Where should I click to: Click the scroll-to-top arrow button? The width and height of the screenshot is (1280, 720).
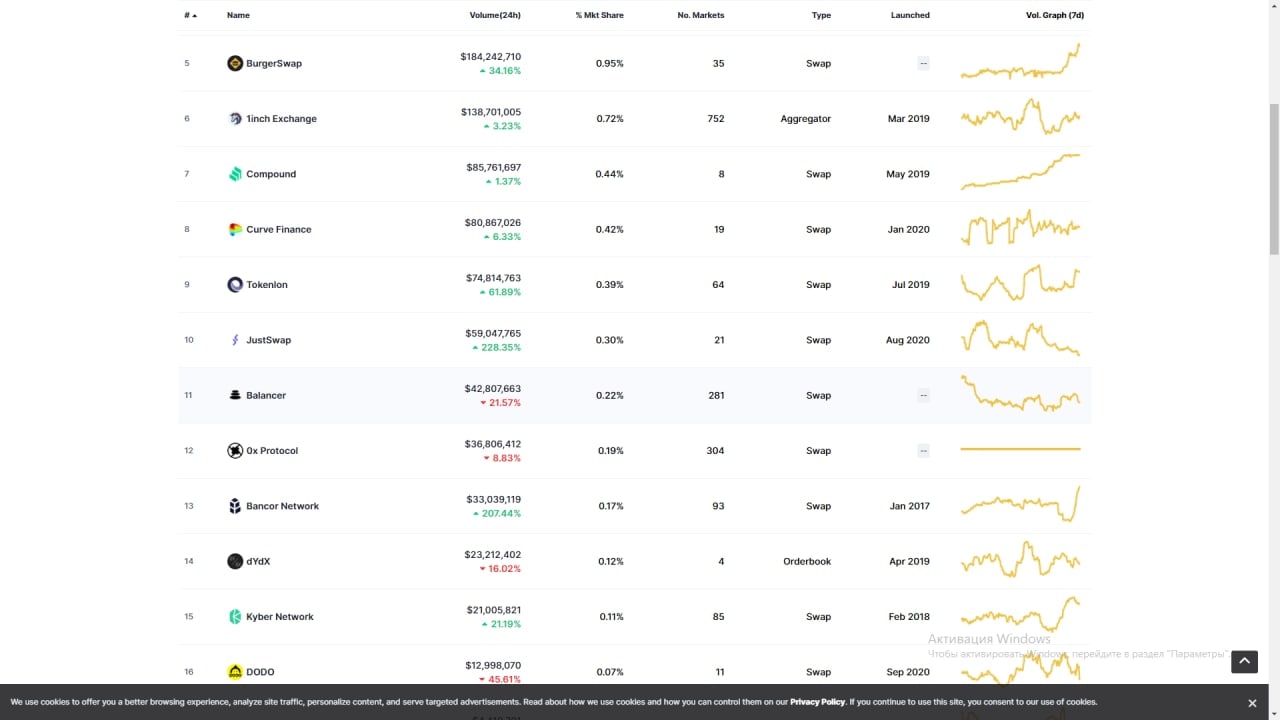(x=1244, y=661)
